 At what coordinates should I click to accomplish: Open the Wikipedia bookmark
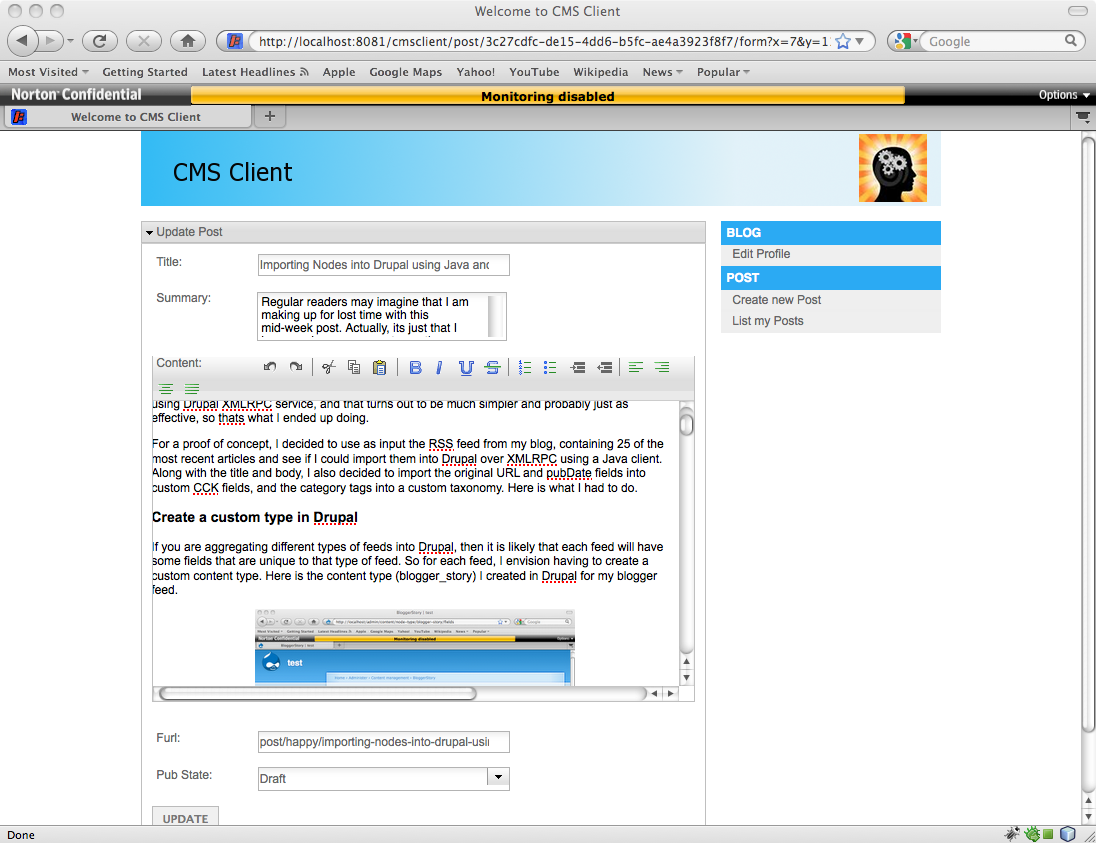click(600, 72)
